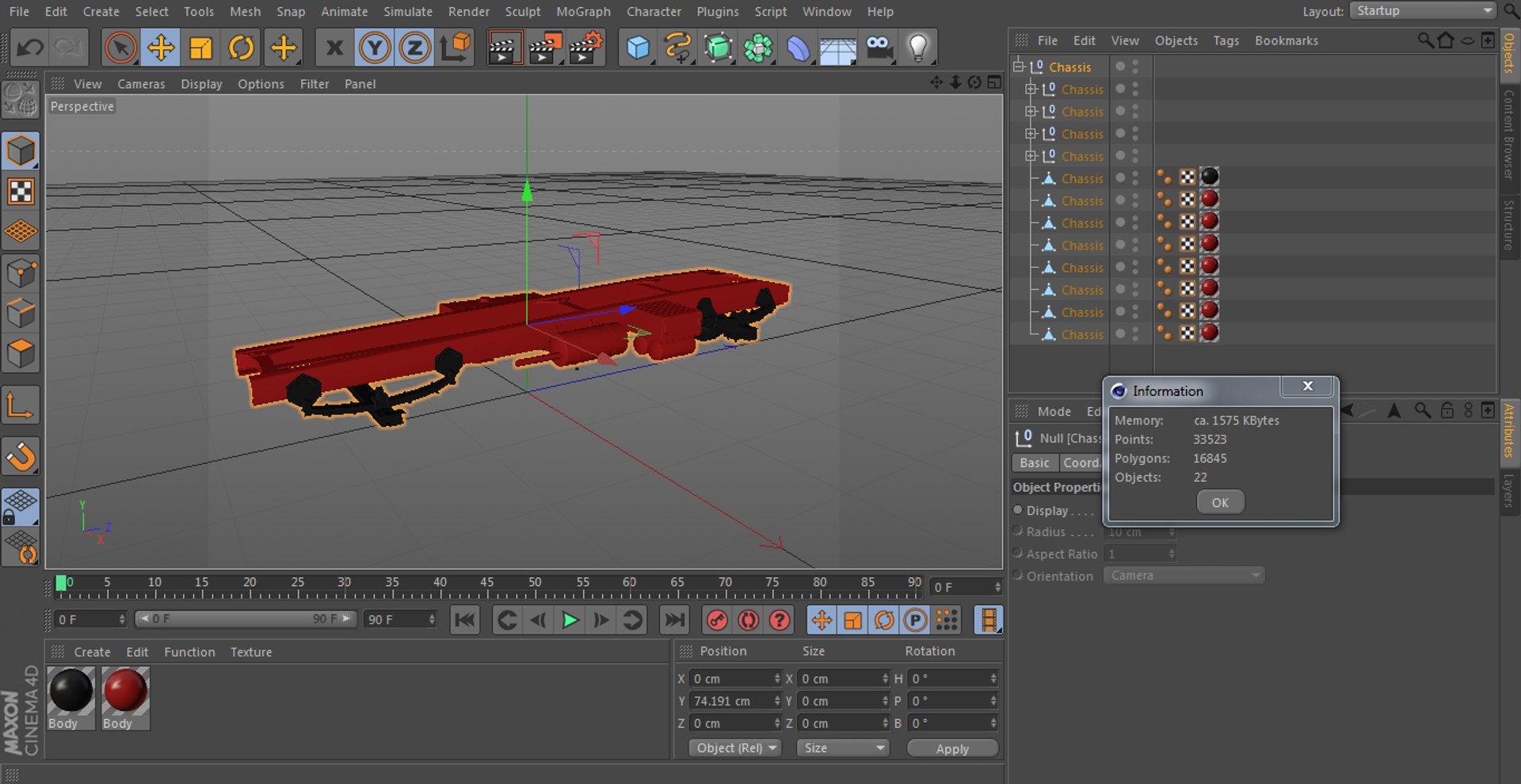Click the Make Editable icon in left toolbar
The width and height of the screenshot is (1521, 784).
pos(21,101)
